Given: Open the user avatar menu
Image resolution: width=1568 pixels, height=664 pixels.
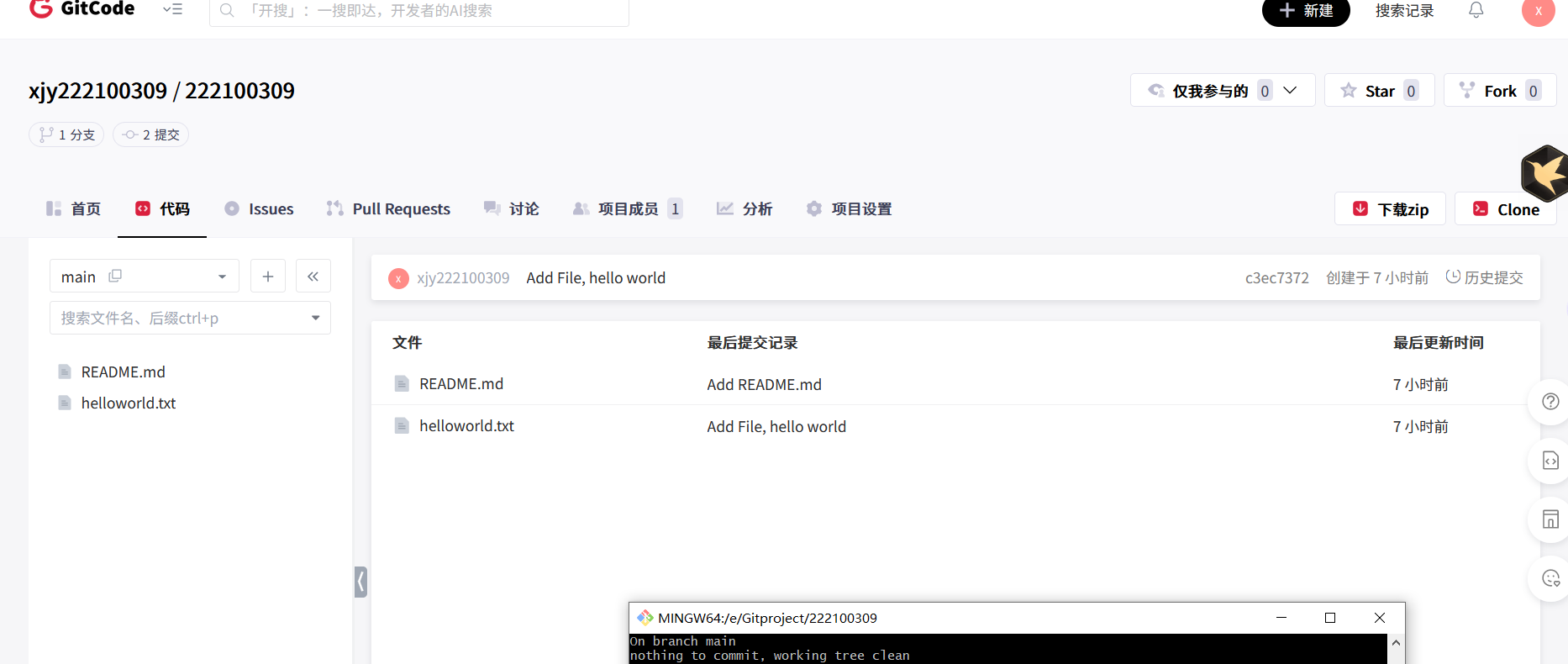Looking at the screenshot, I should [x=1538, y=10].
